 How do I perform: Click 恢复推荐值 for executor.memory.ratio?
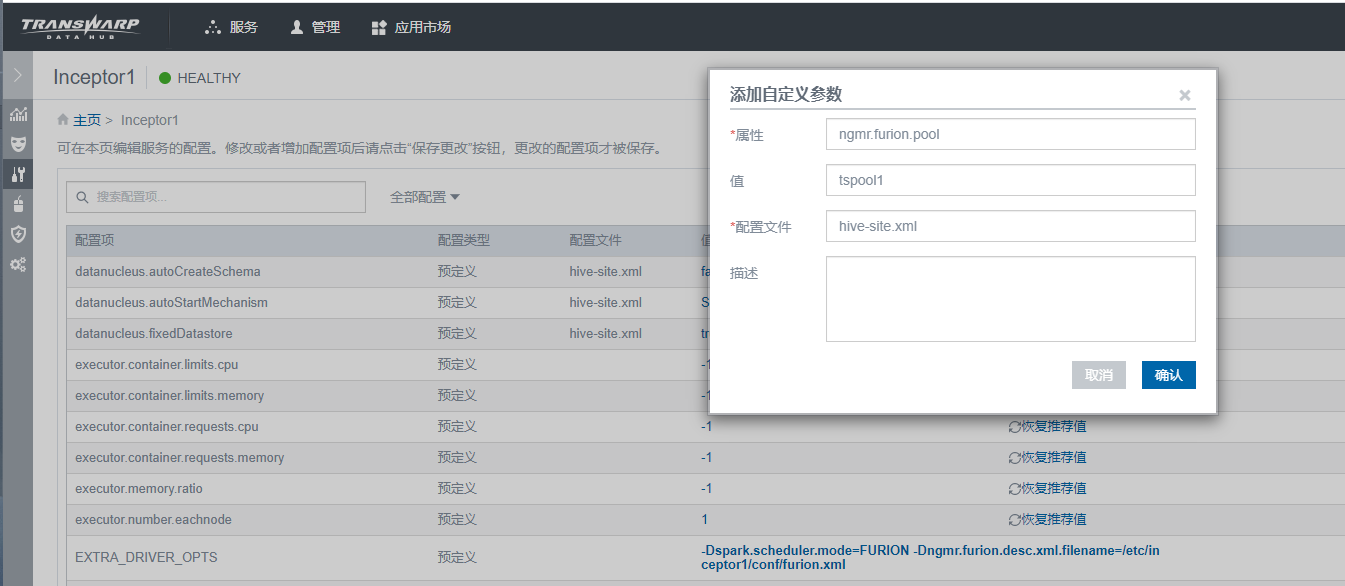(x=1047, y=487)
